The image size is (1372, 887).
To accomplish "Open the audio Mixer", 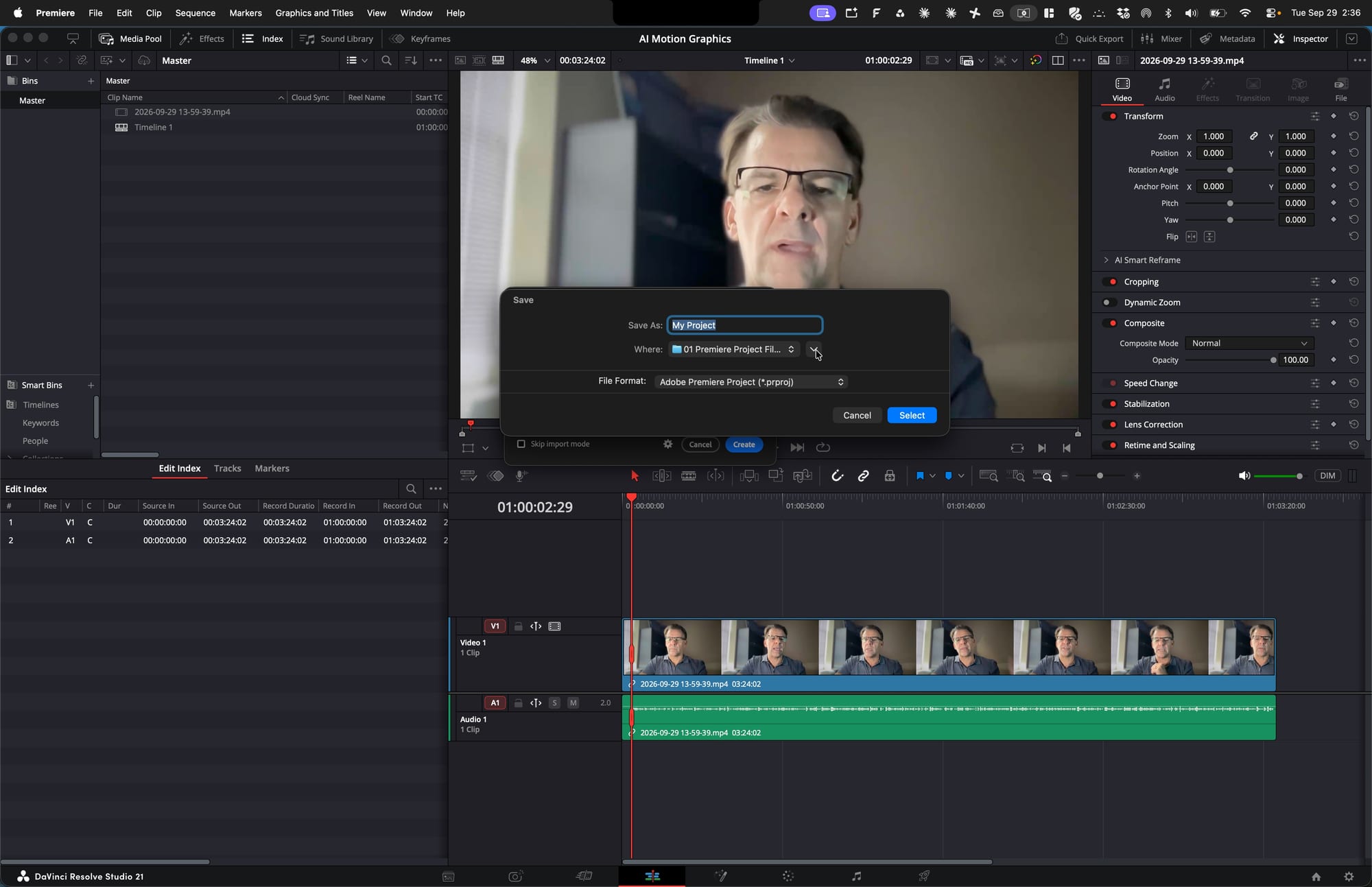I will click(1161, 39).
